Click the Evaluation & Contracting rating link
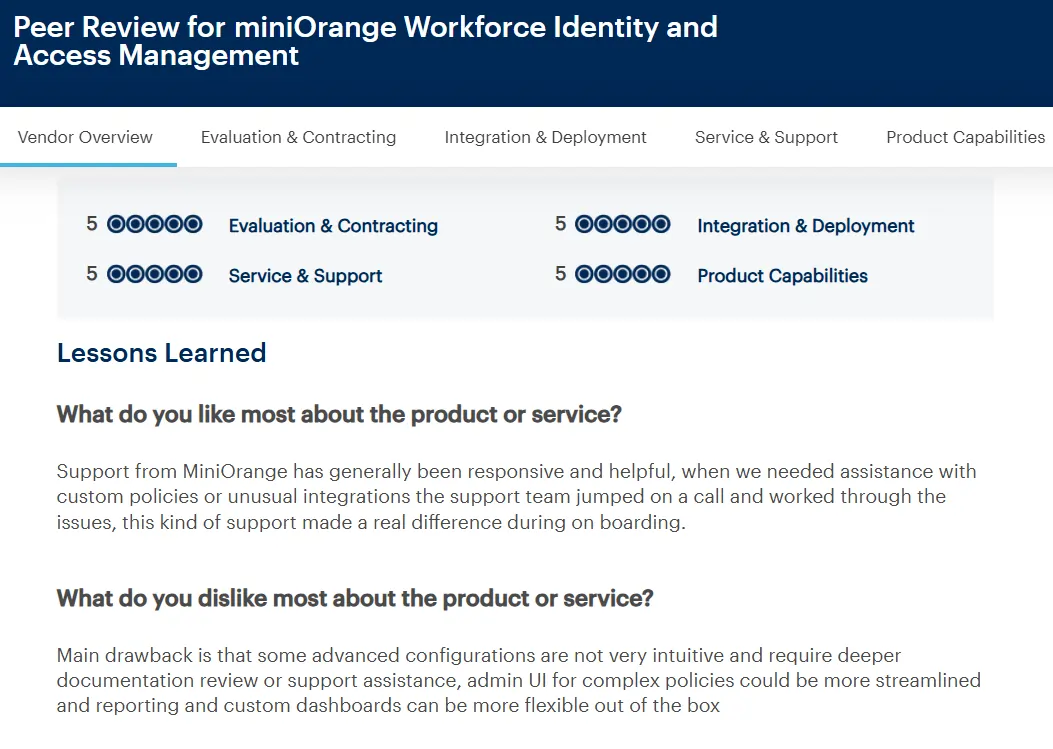 (333, 226)
